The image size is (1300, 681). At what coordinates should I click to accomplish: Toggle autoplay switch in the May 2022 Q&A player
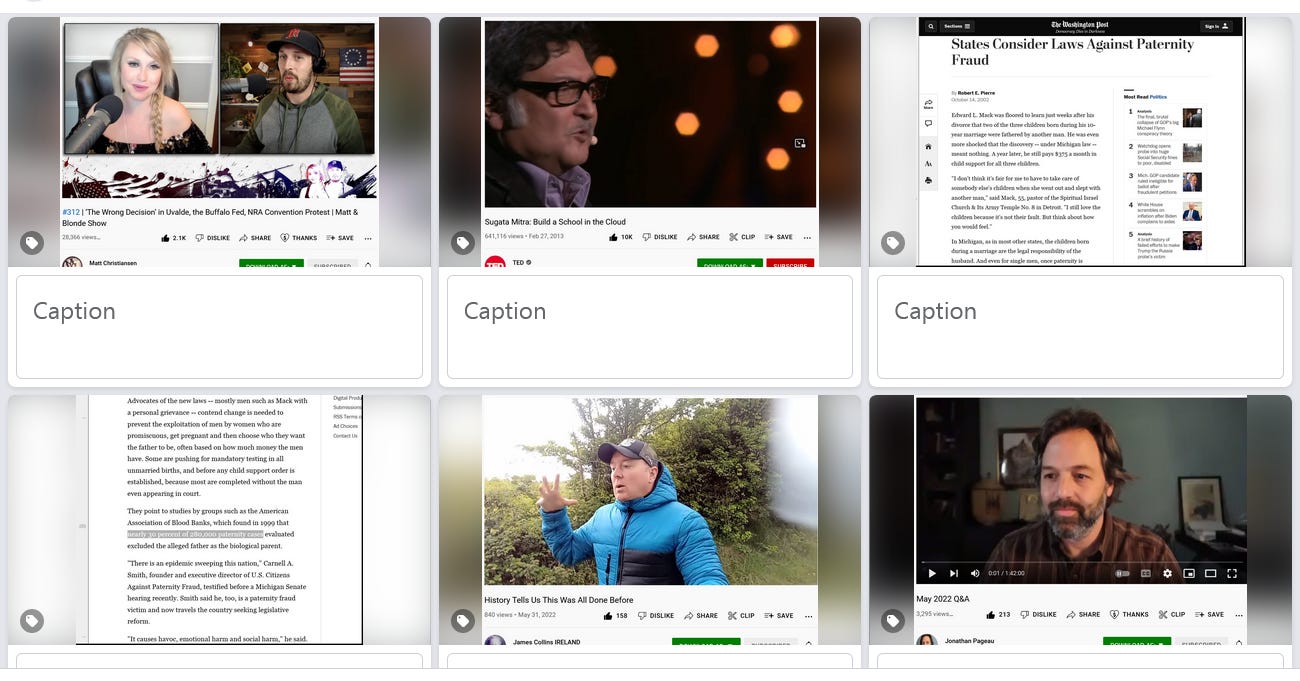[1122, 573]
